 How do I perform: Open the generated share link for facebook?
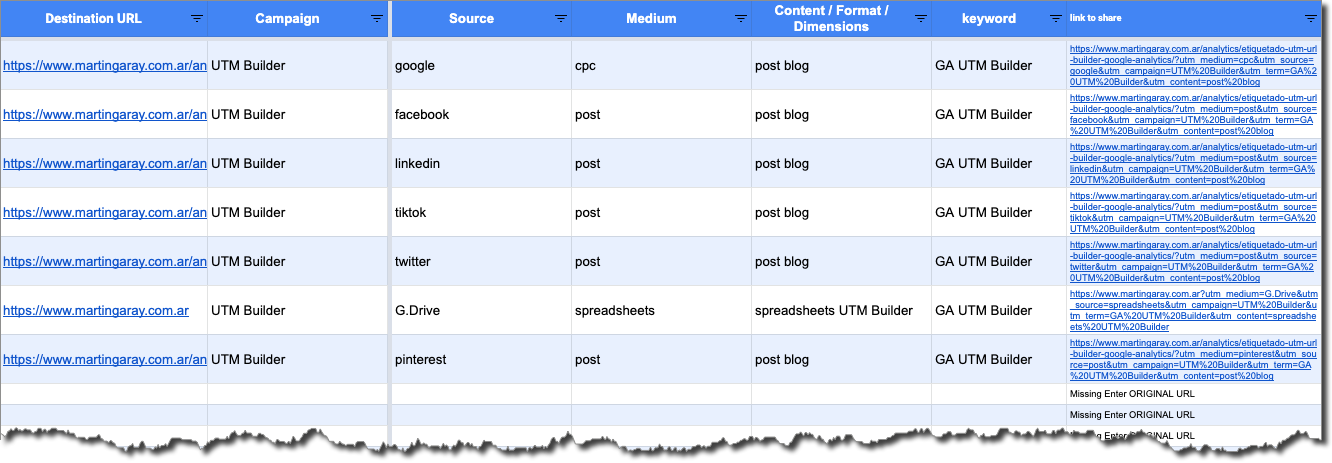[x=1193, y=115]
